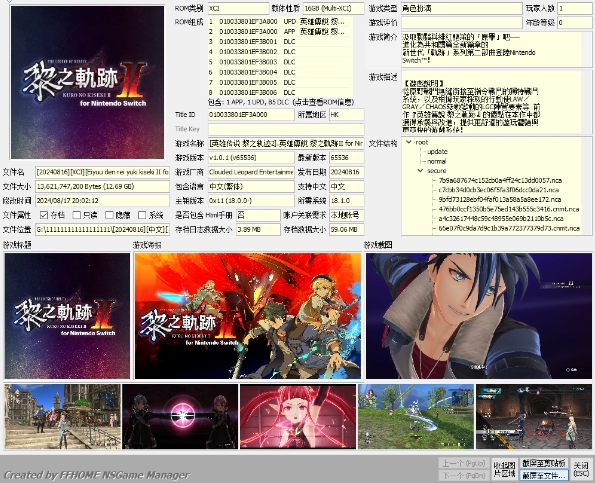This screenshot has width=595, height=483.
Task: Toggle the 隐藏 hidden attribute checkbox
Action: coord(109,215)
